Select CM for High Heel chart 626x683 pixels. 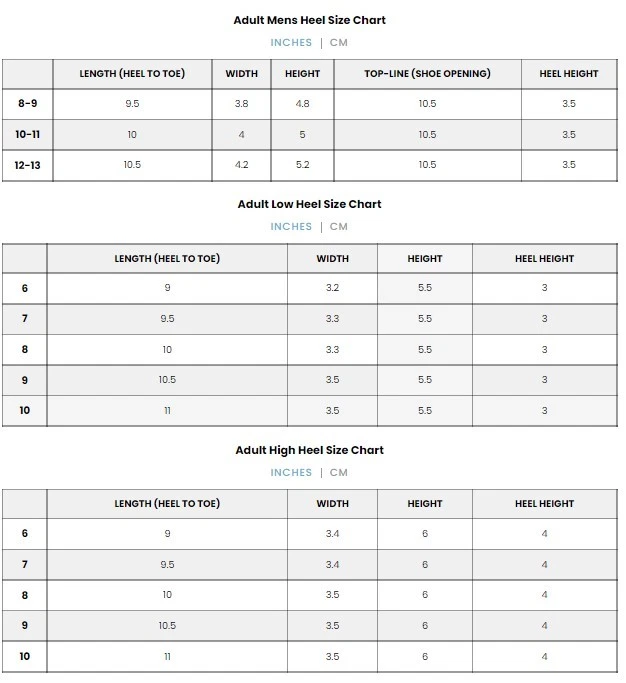[339, 473]
